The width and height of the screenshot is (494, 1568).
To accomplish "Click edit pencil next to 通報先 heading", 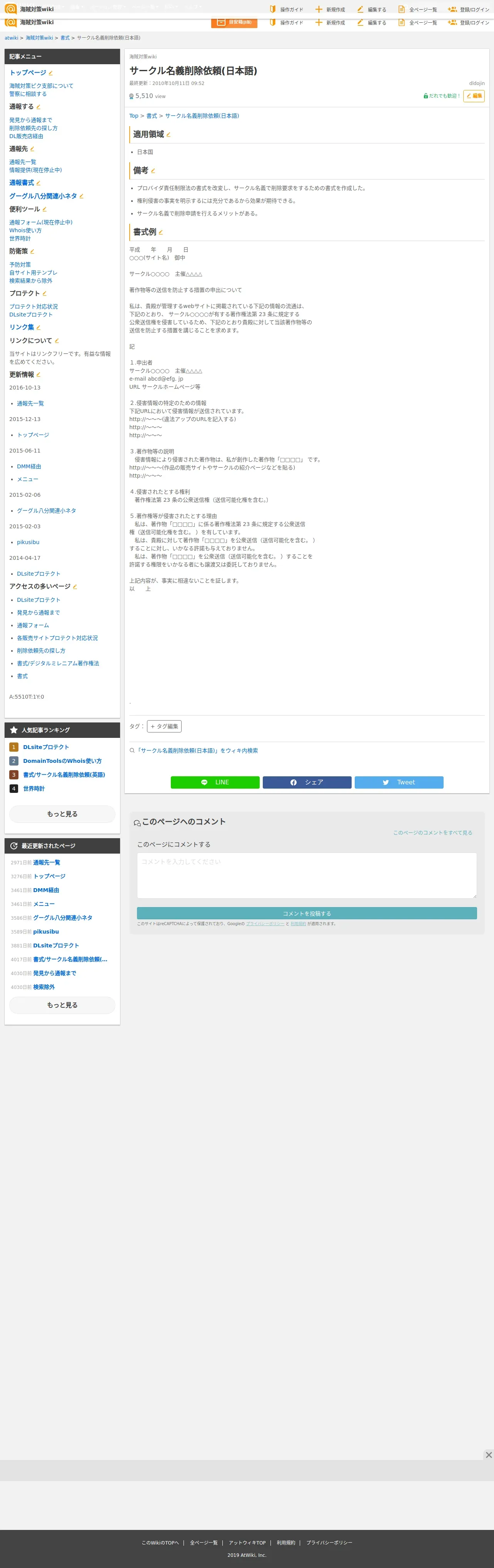I will (32, 149).
